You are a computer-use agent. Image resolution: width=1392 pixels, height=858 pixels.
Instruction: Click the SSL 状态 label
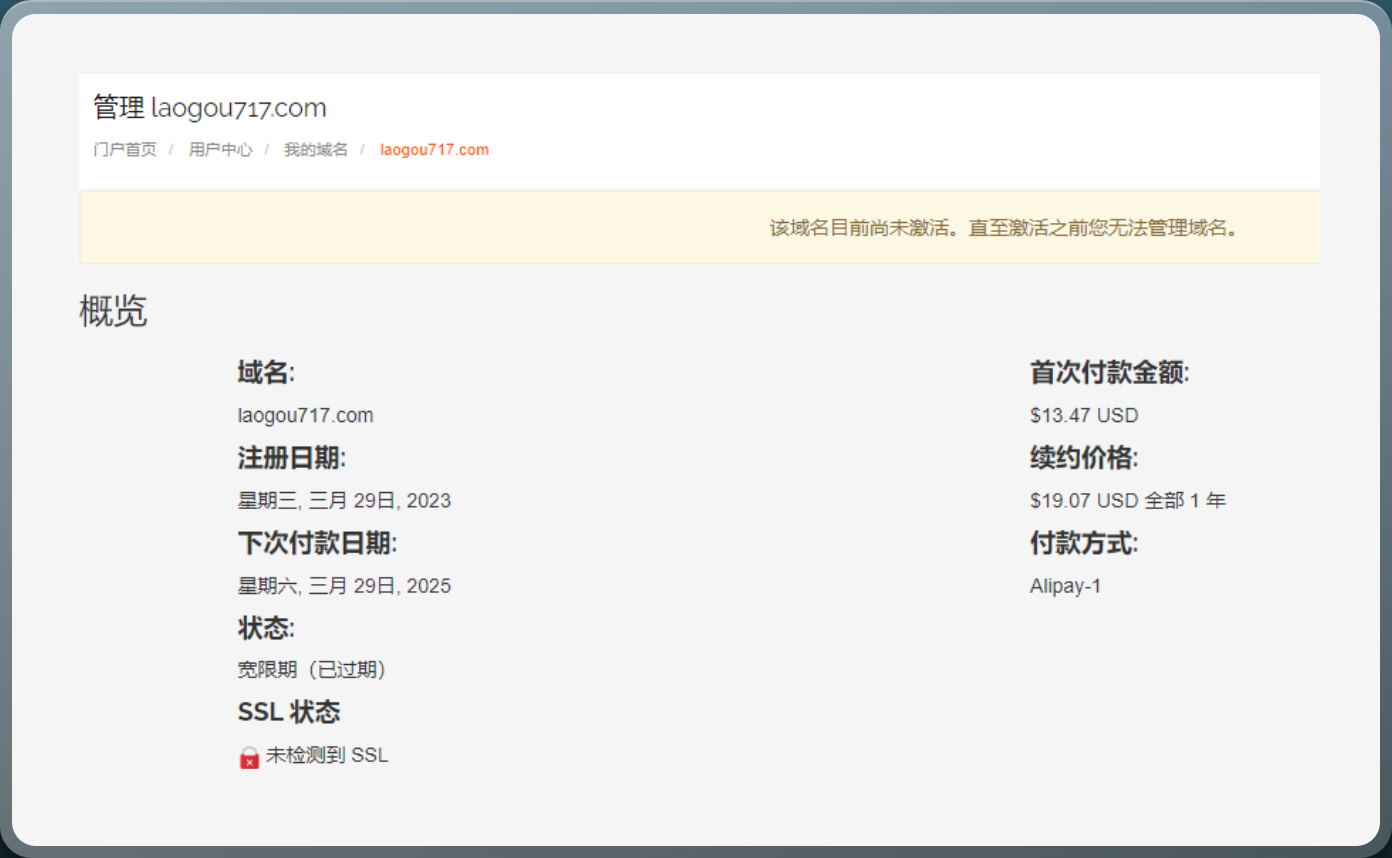coord(289,712)
